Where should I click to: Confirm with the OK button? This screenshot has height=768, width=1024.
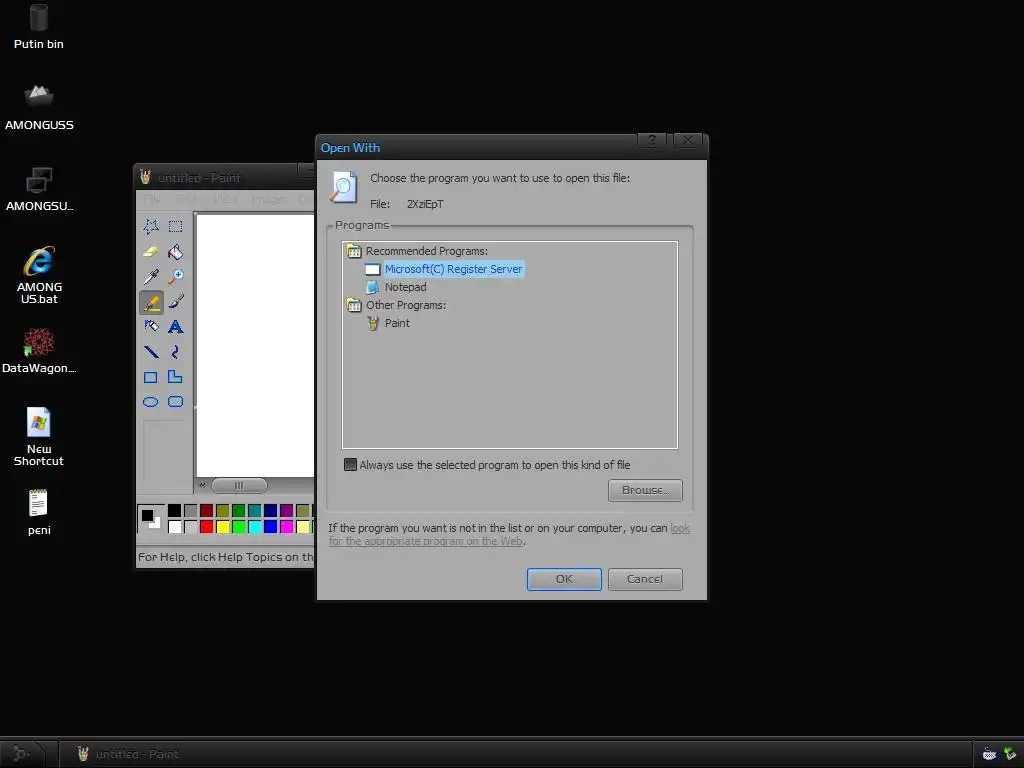click(x=564, y=579)
